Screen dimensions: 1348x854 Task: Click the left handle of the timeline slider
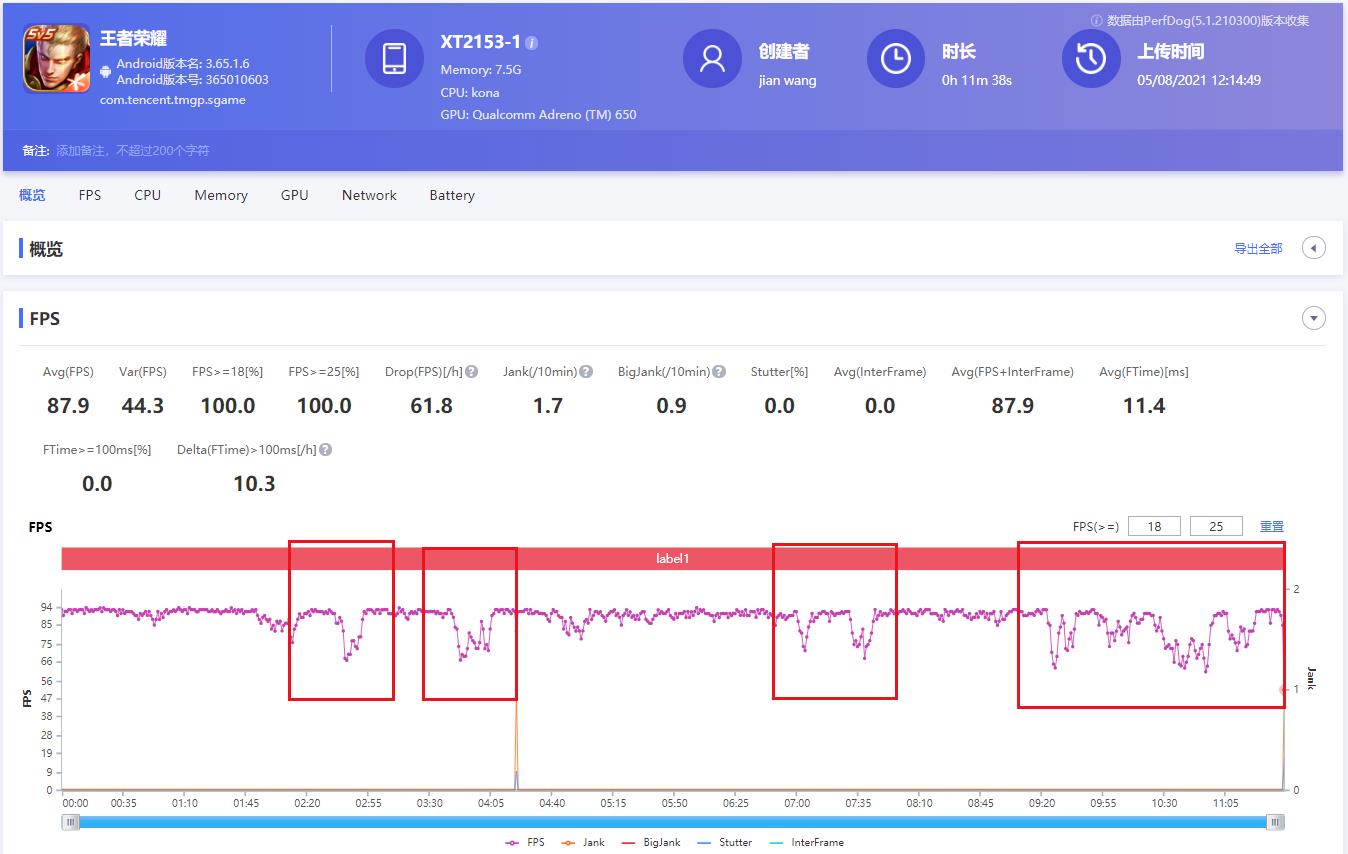coord(70,821)
